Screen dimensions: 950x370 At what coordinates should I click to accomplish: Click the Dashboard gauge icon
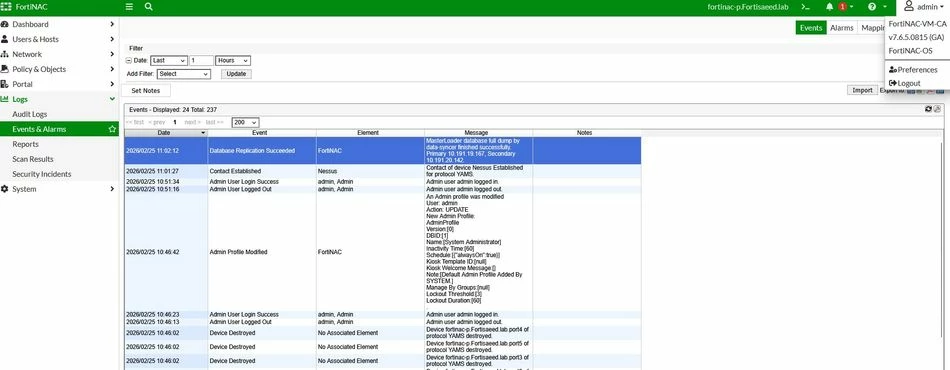(x=5, y=24)
